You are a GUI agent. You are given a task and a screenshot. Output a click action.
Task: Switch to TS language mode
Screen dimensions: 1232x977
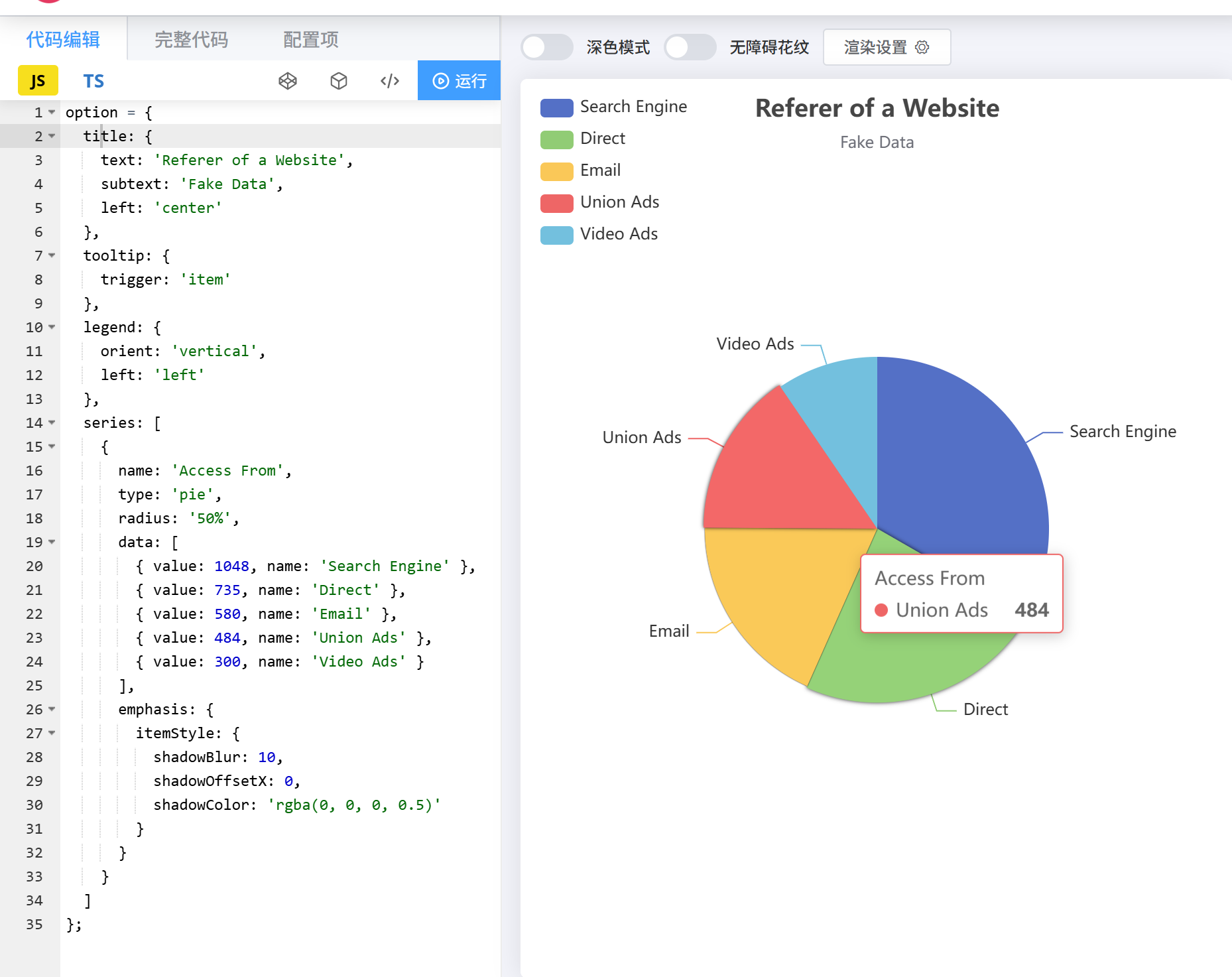93,81
